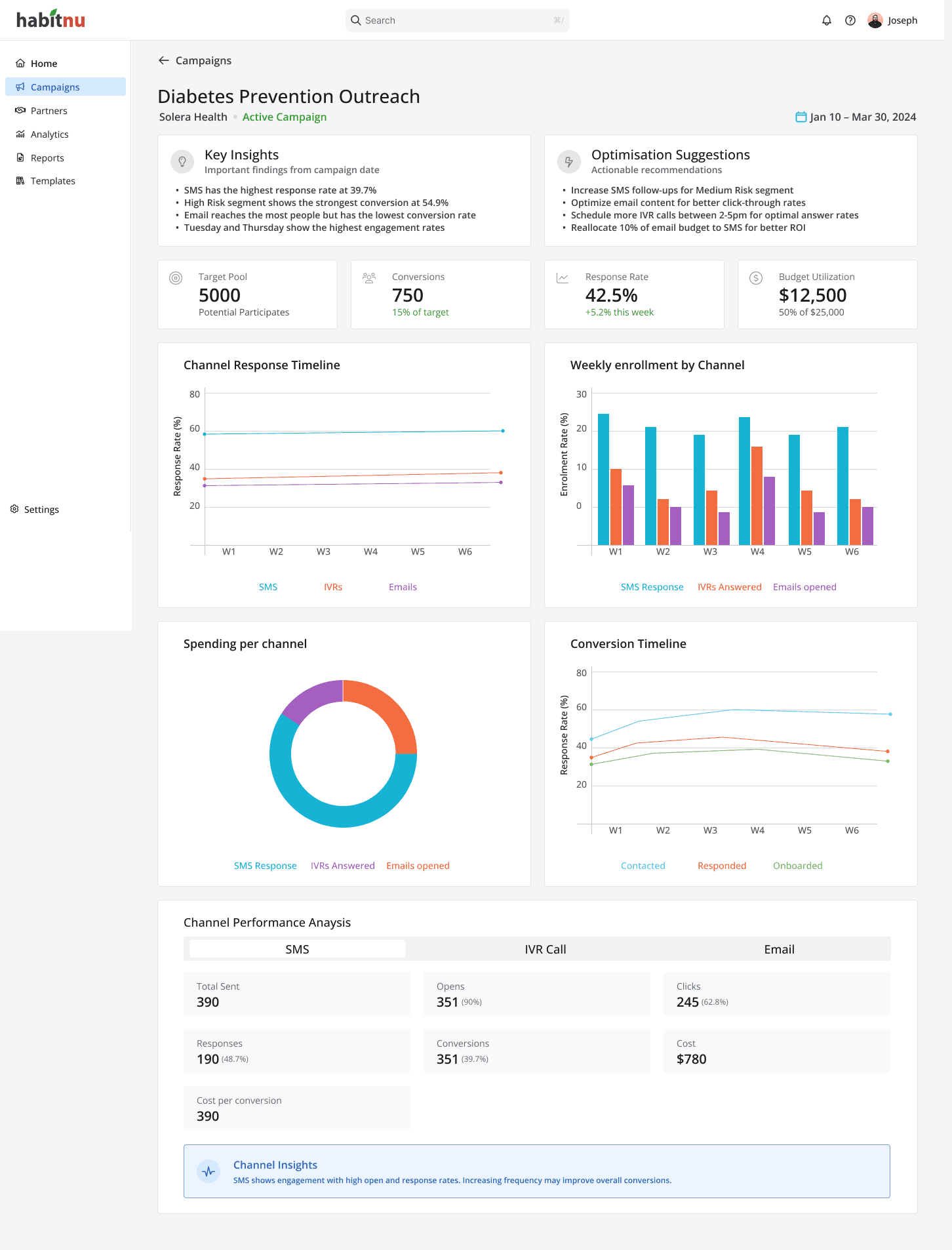This screenshot has width=952, height=1250.
Task: Click the Optimisation Suggestions lightning icon
Action: 569,161
